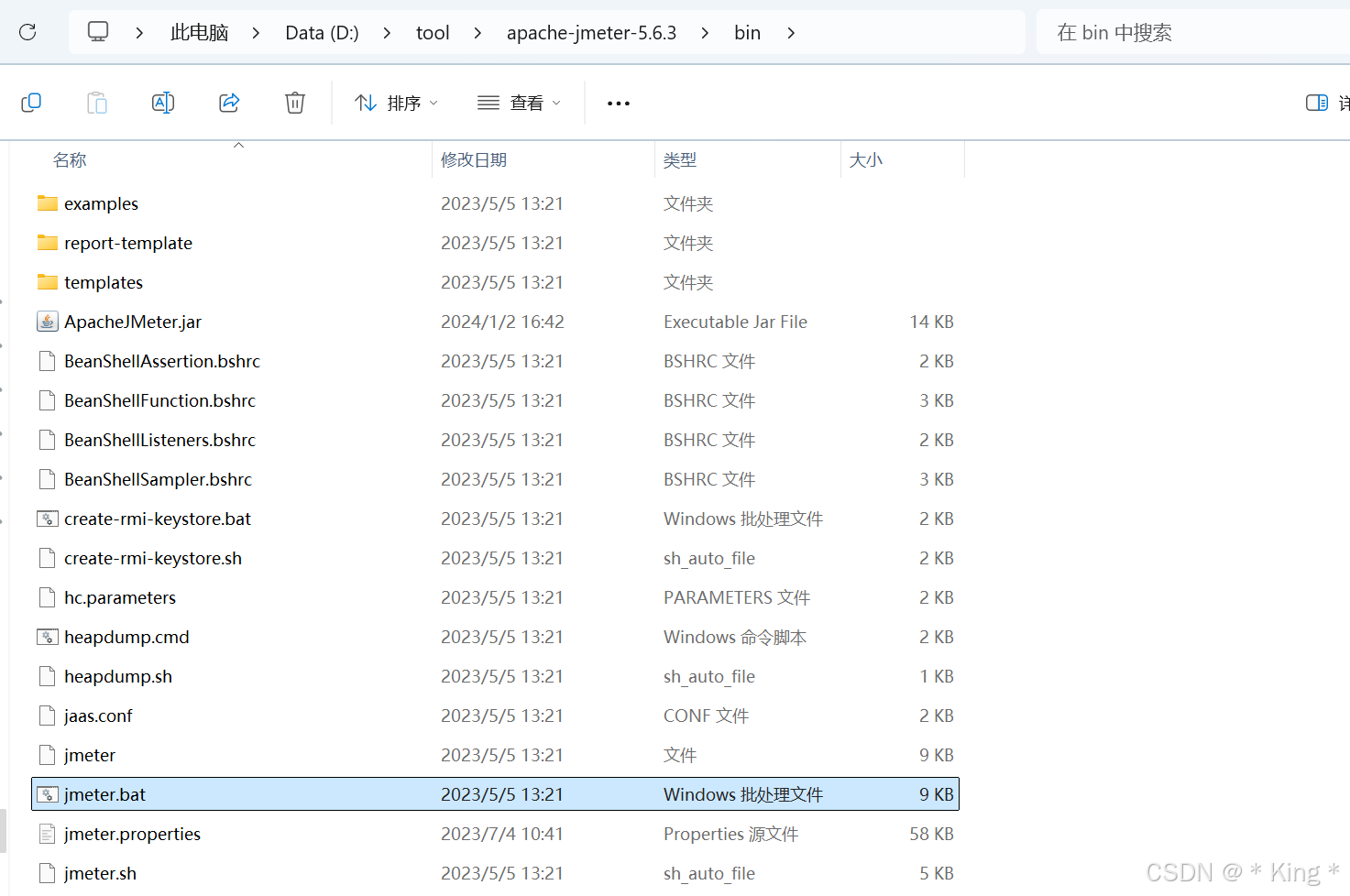Click the 在 bin 中搜索 search box

tap(1192, 33)
